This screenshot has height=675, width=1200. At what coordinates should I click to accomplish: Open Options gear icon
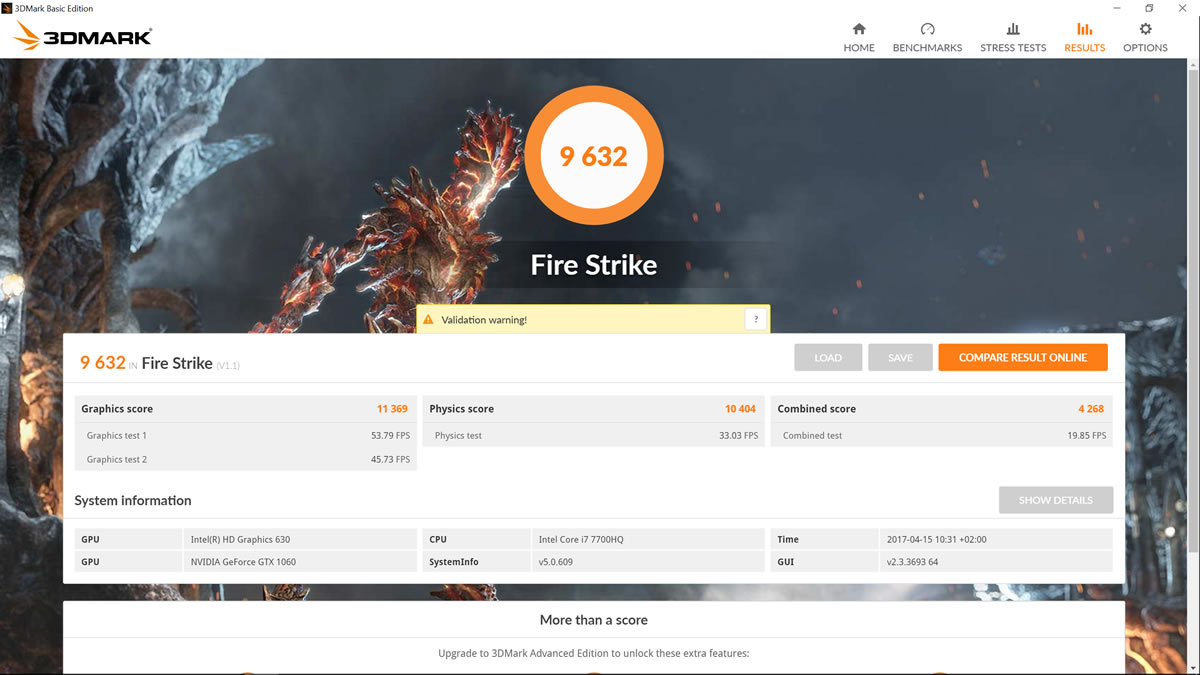coord(1145,29)
